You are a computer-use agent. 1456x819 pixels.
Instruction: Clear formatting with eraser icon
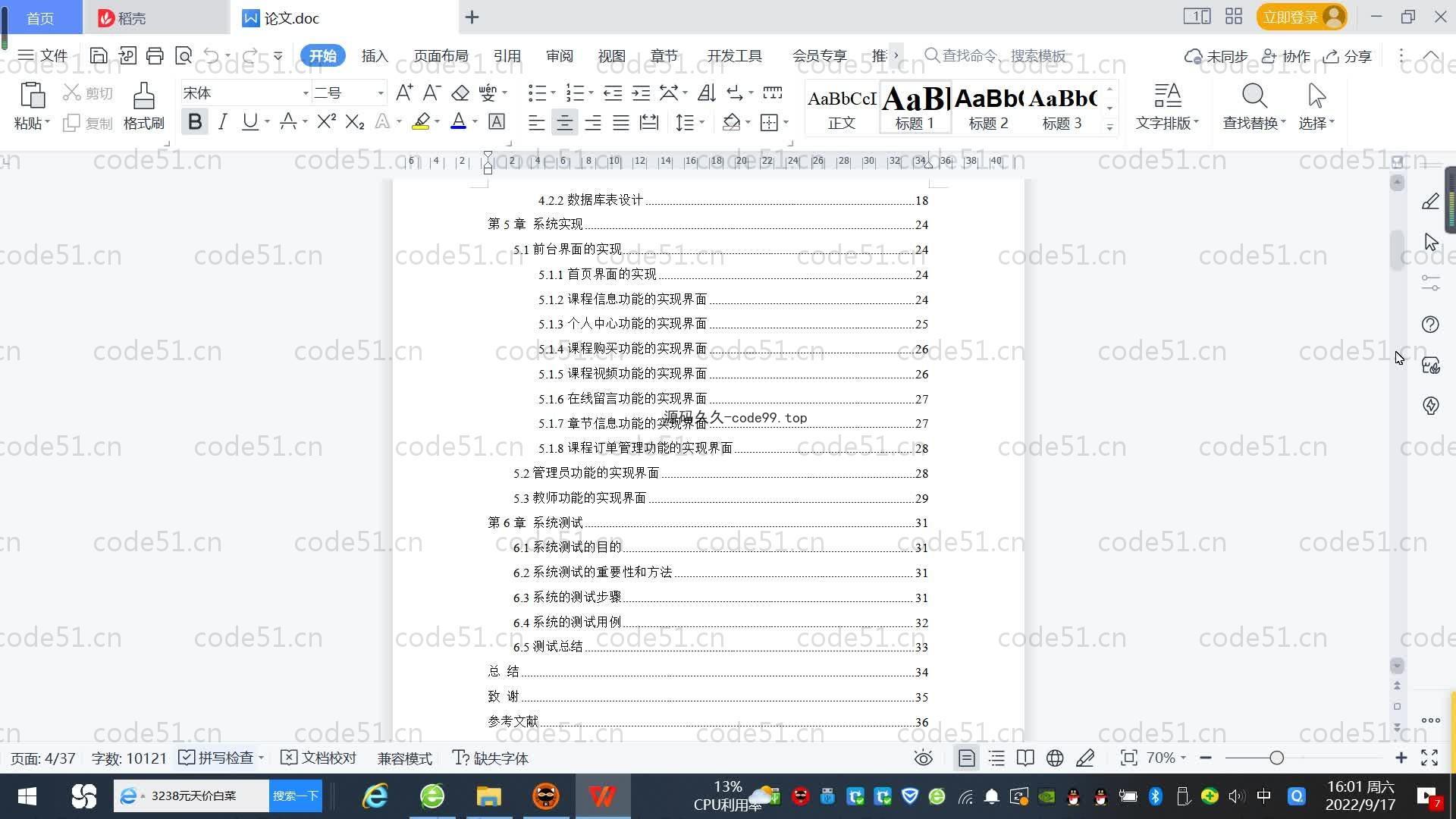click(x=460, y=93)
